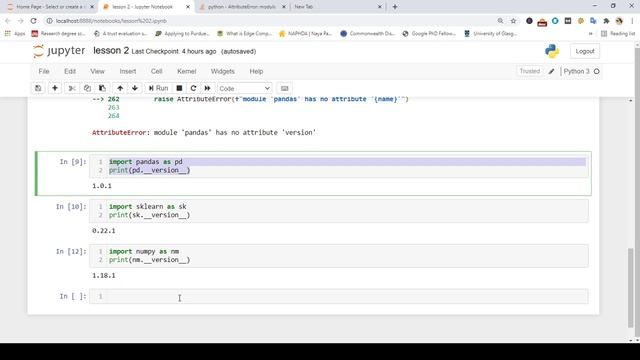Open the Commonwealth bookmark
640x360 pixels.
point(367,34)
